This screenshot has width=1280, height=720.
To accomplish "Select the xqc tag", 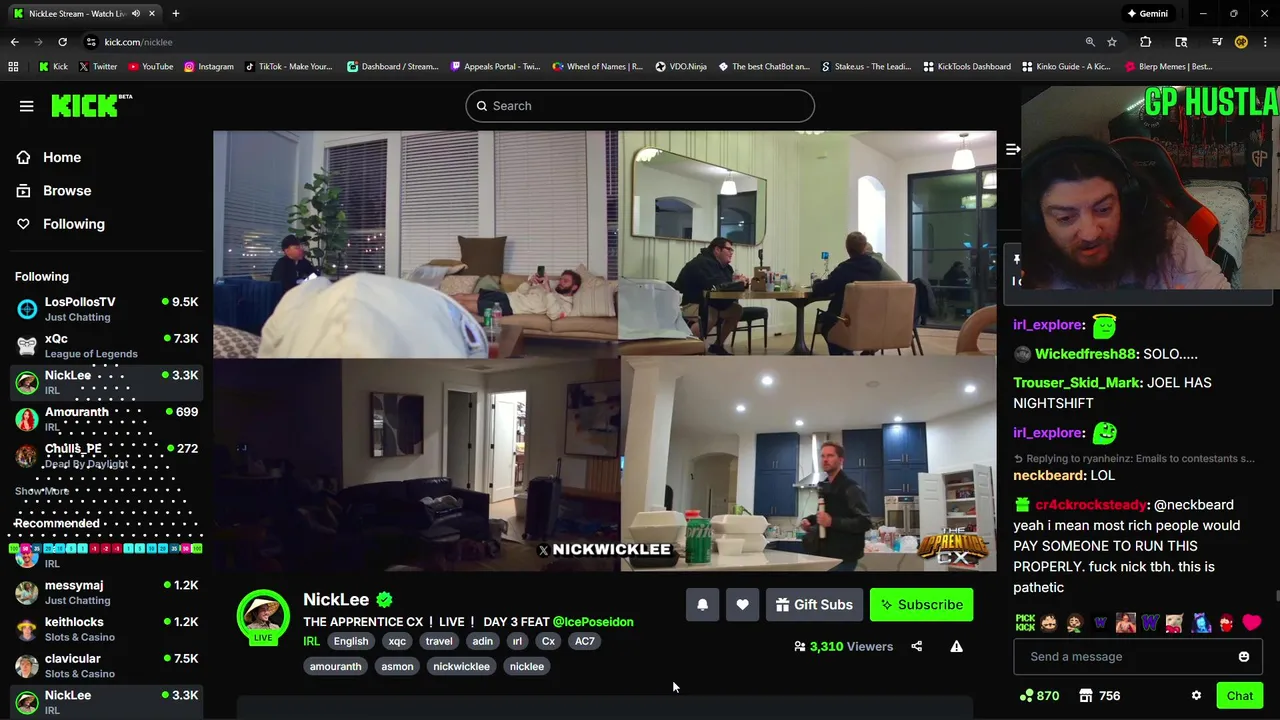I will [397, 641].
